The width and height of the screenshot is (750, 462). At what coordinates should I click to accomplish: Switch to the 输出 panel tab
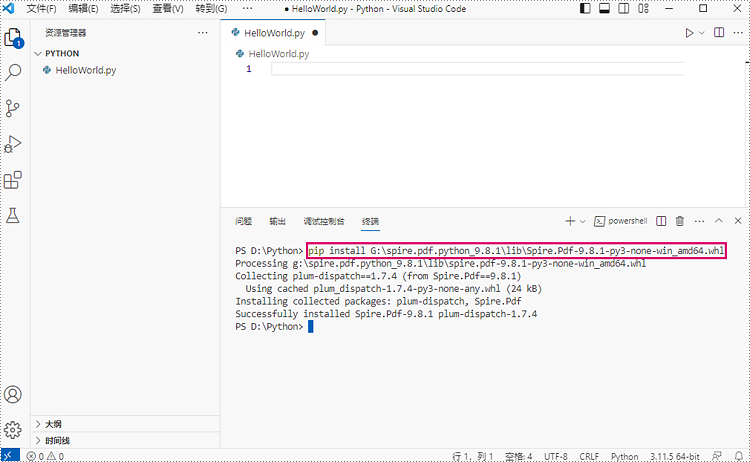pyautogui.click(x=277, y=221)
